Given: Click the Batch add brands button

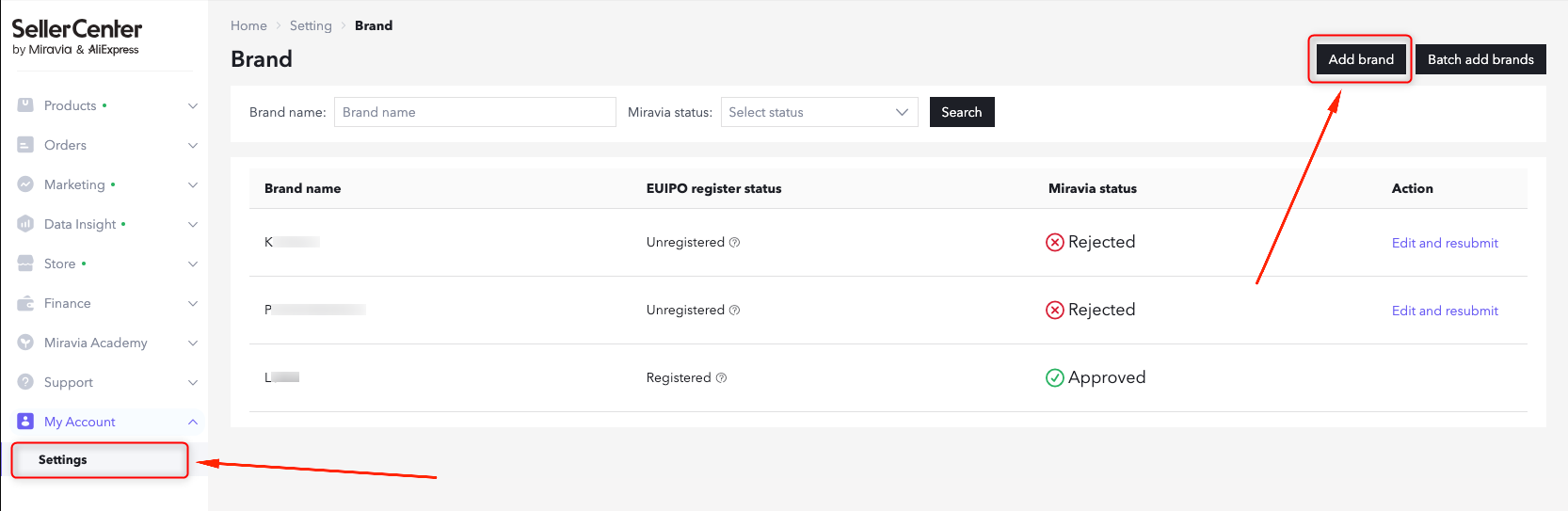Looking at the screenshot, I should coord(1480,59).
